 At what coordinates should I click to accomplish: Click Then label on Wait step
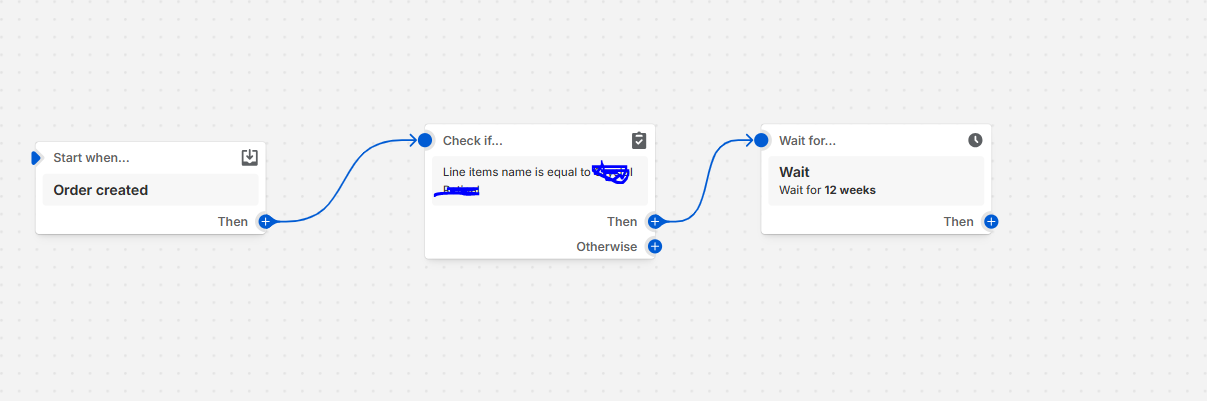click(958, 221)
